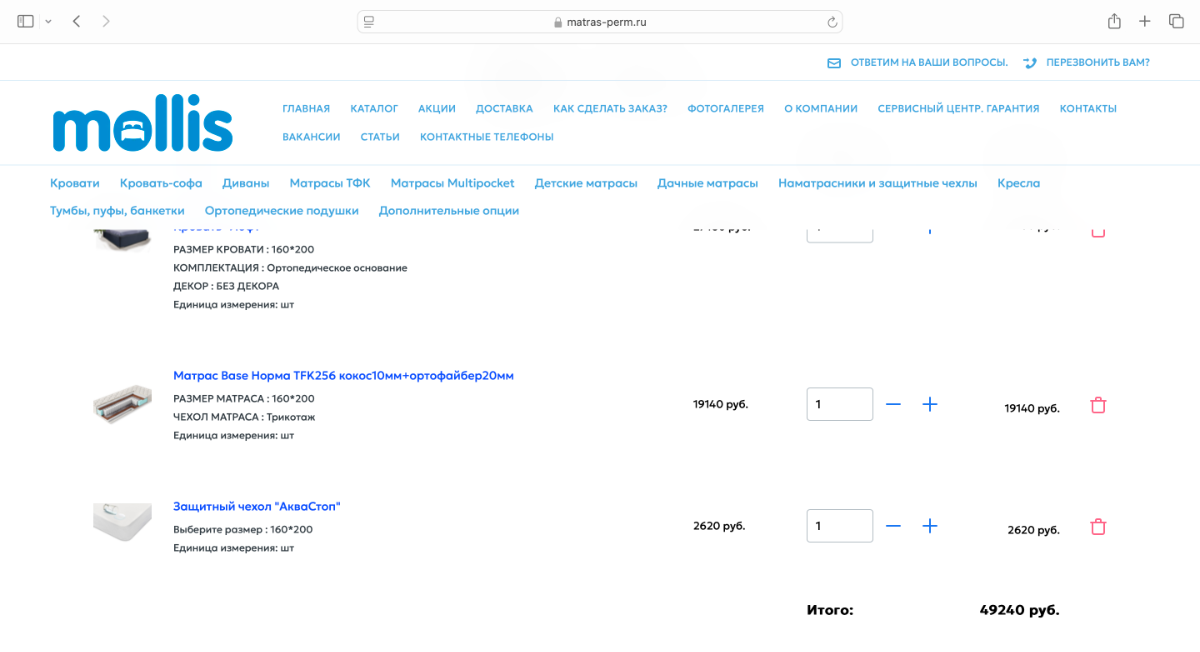The width and height of the screenshot is (1200, 652).
Task: Click the matras-perm.ru address bar
Action: (x=600, y=22)
